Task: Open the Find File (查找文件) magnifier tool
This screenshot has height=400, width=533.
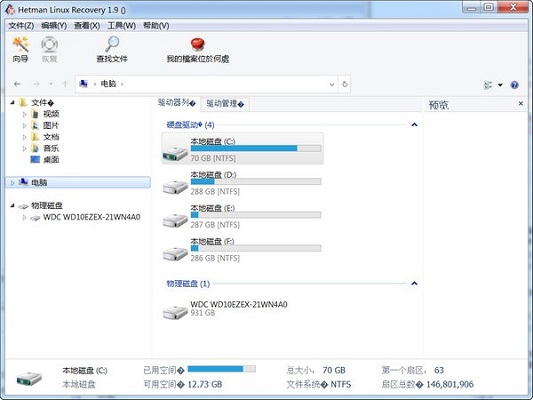Action: tap(112, 45)
